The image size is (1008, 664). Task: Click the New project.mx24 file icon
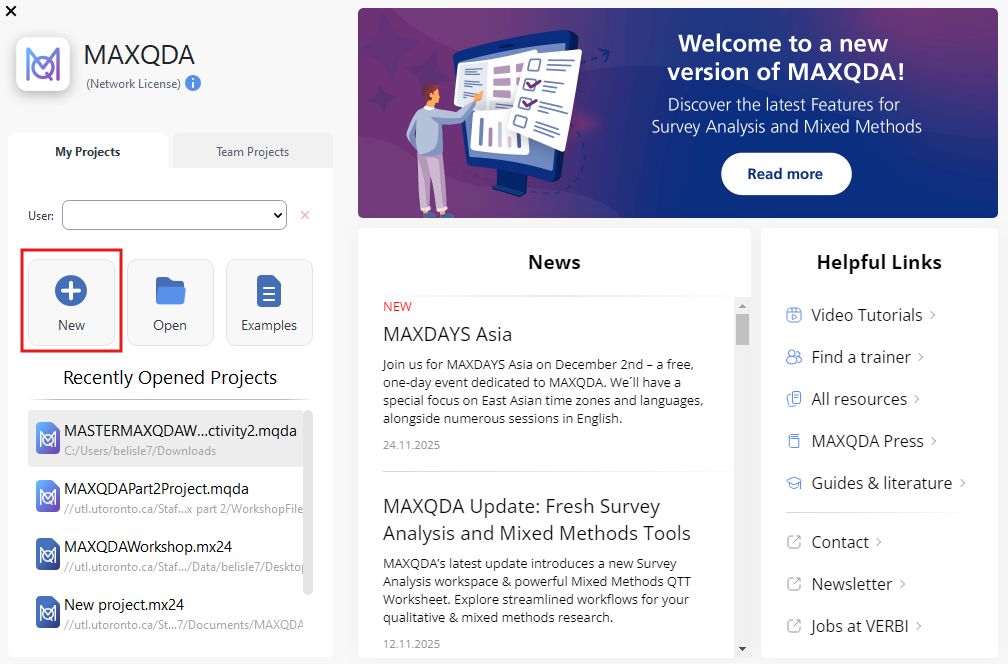(48, 612)
